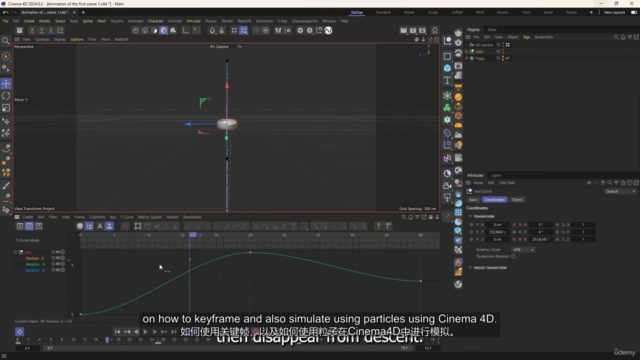Open viewport Options menu
This screenshot has height=360, width=640.
coord(77,40)
